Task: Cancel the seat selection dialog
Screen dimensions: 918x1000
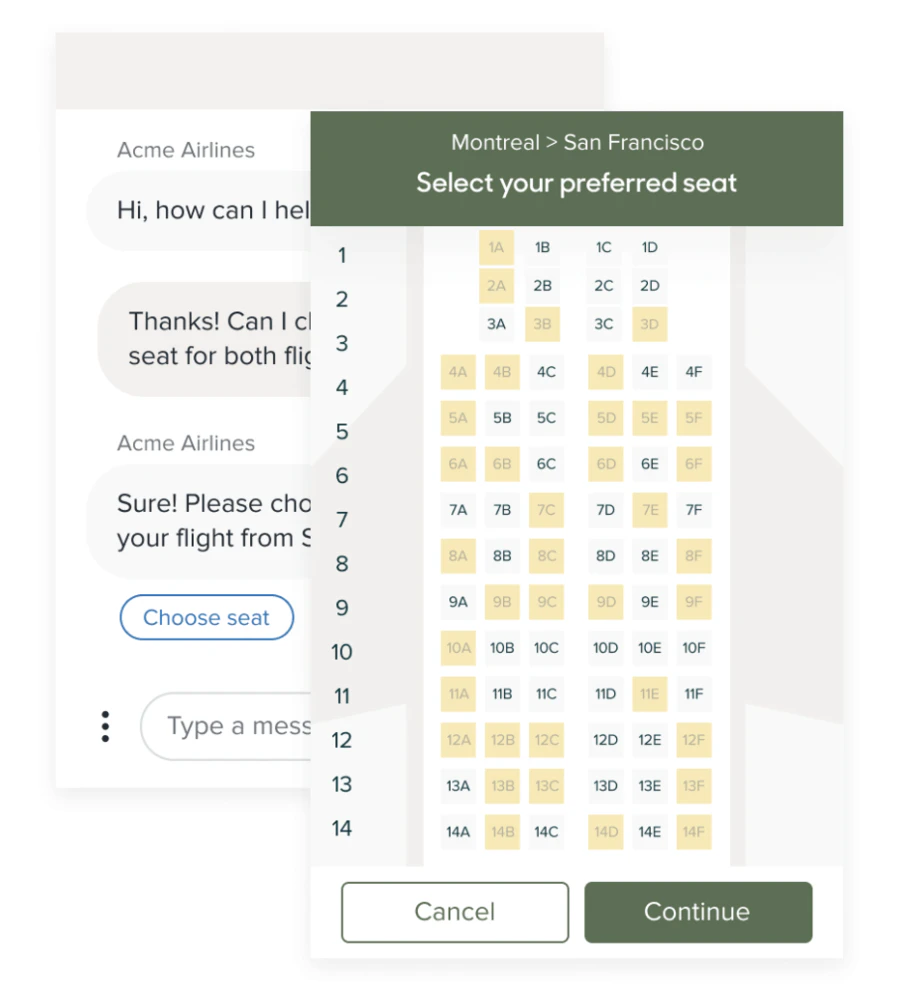Action: pos(455,911)
